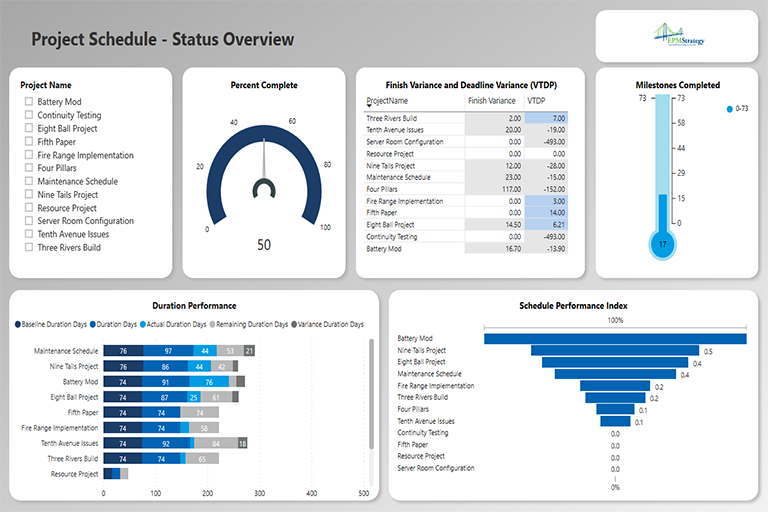Select the Four Pillars funnel bar
The image size is (768, 512).
point(615,409)
